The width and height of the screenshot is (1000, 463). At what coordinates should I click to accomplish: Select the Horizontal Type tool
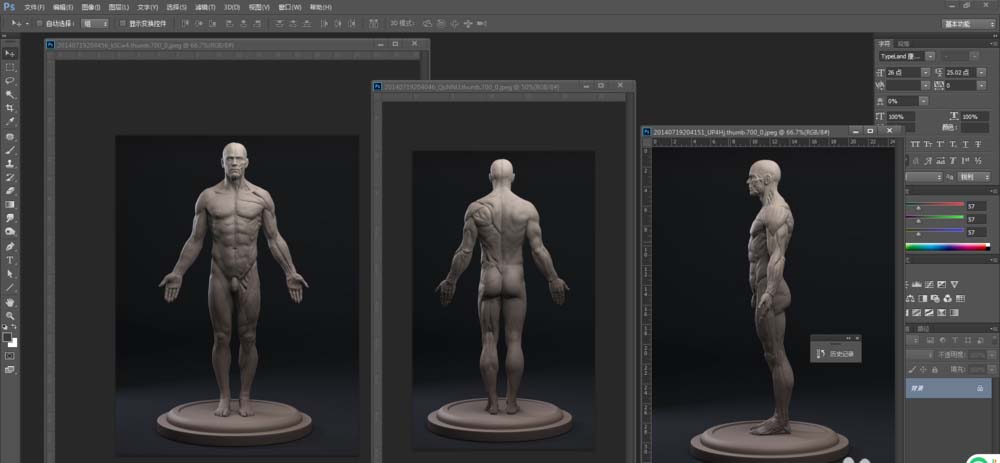(x=10, y=260)
